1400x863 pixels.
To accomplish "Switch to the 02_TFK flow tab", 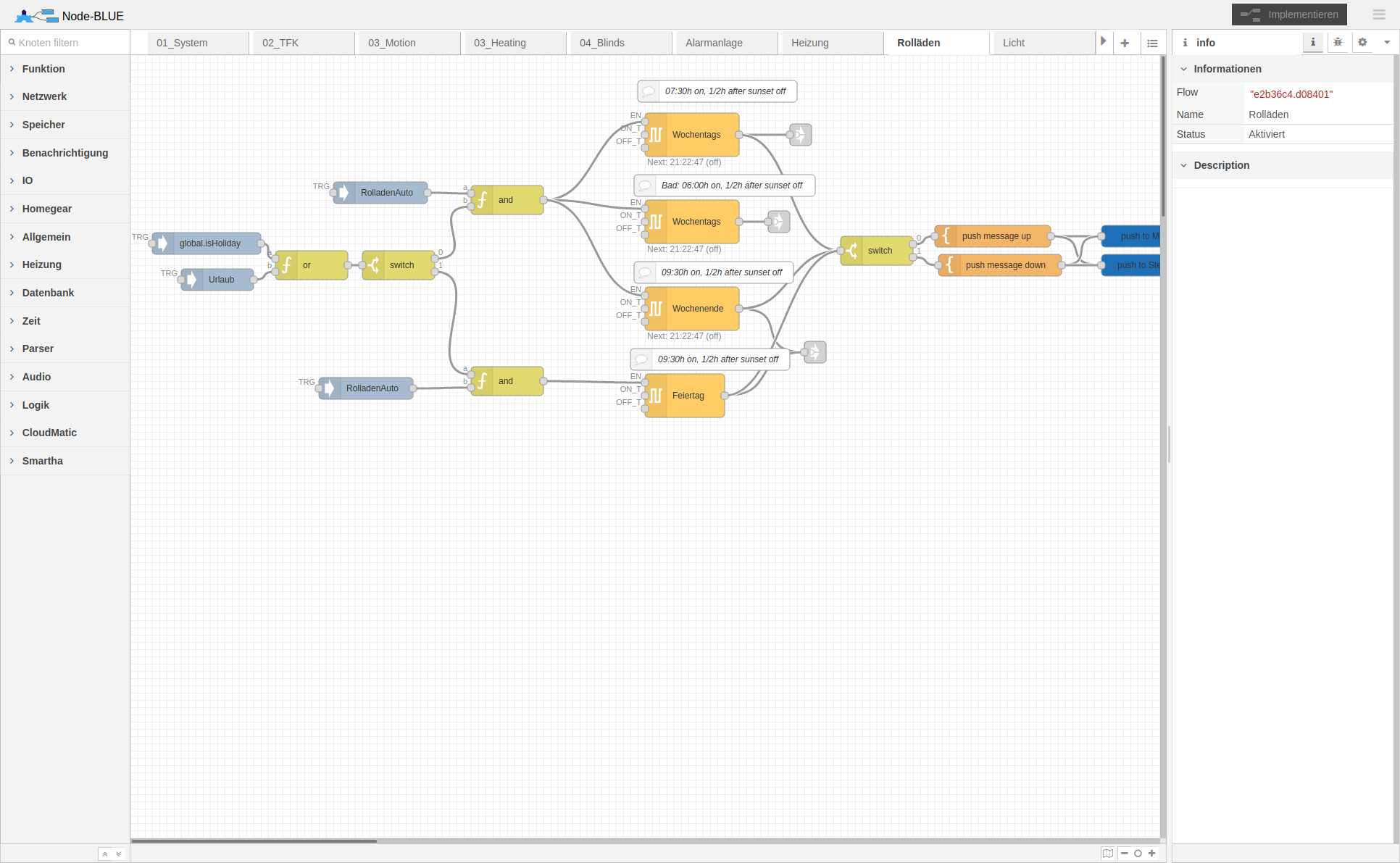I will click(304, 43).
